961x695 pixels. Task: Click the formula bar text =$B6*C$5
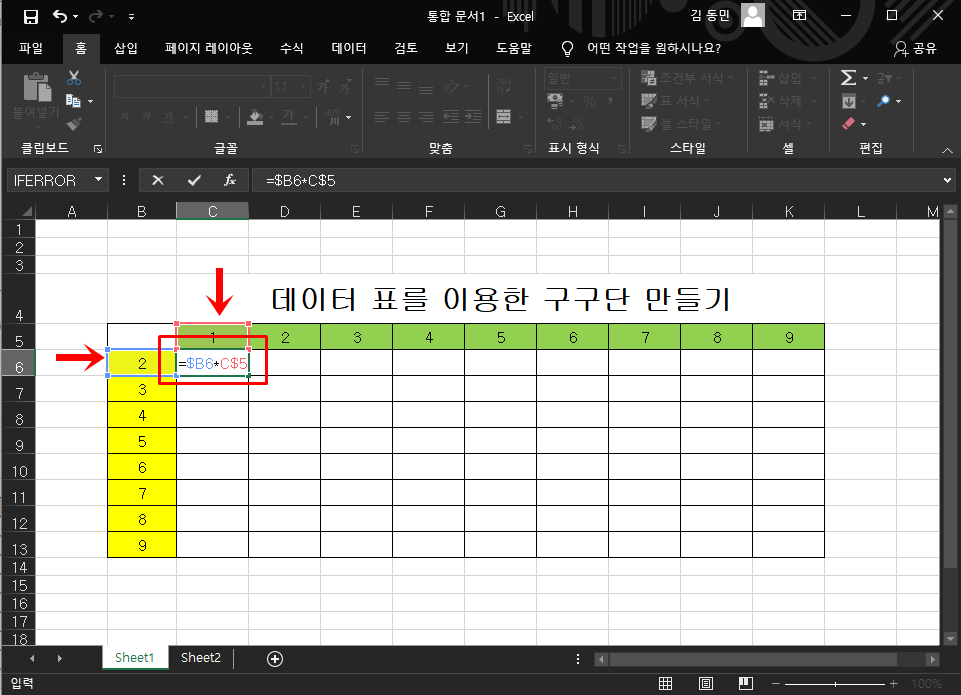click(301, 181)
